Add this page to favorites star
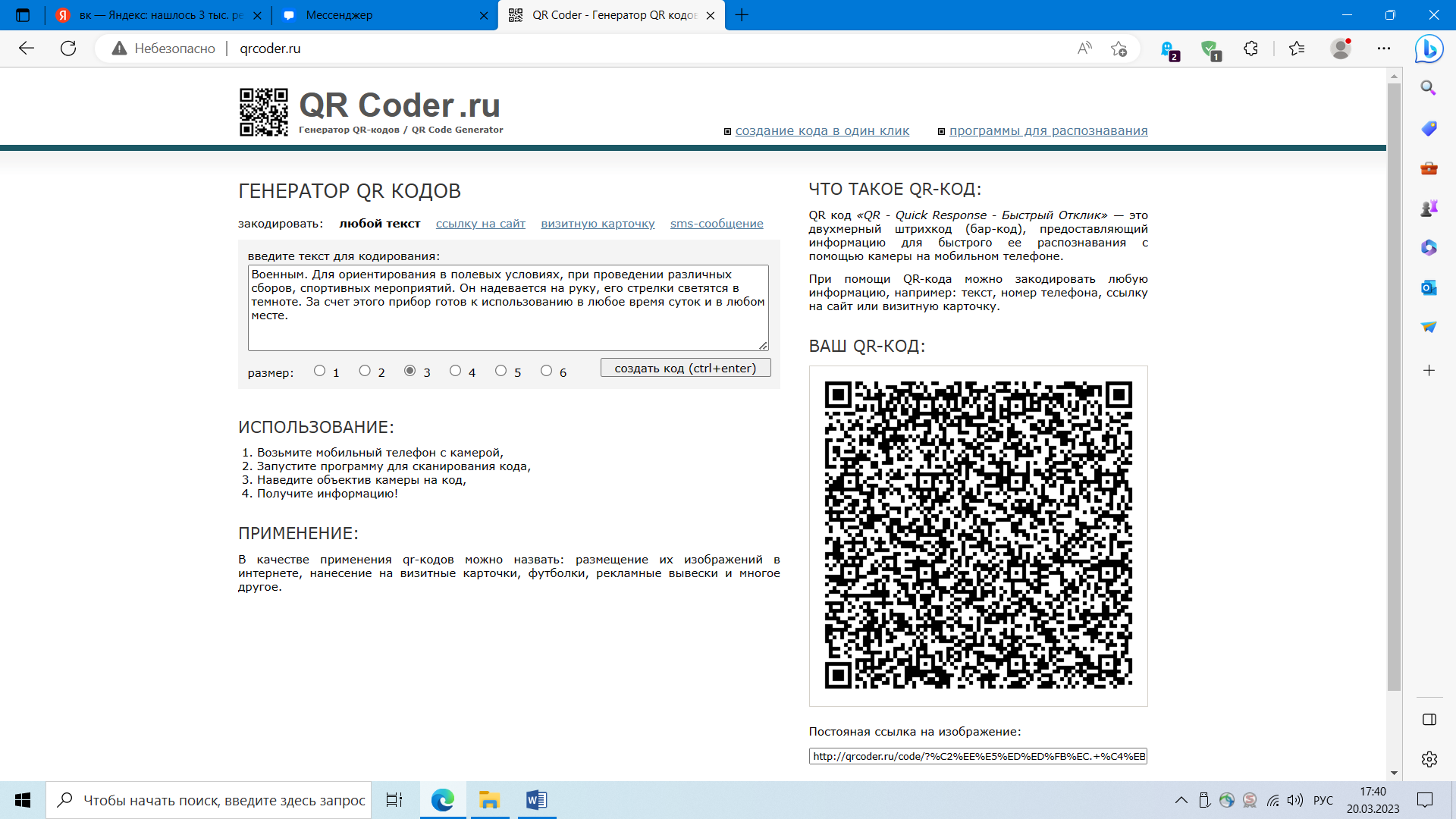 click(x=1119, y=49)
